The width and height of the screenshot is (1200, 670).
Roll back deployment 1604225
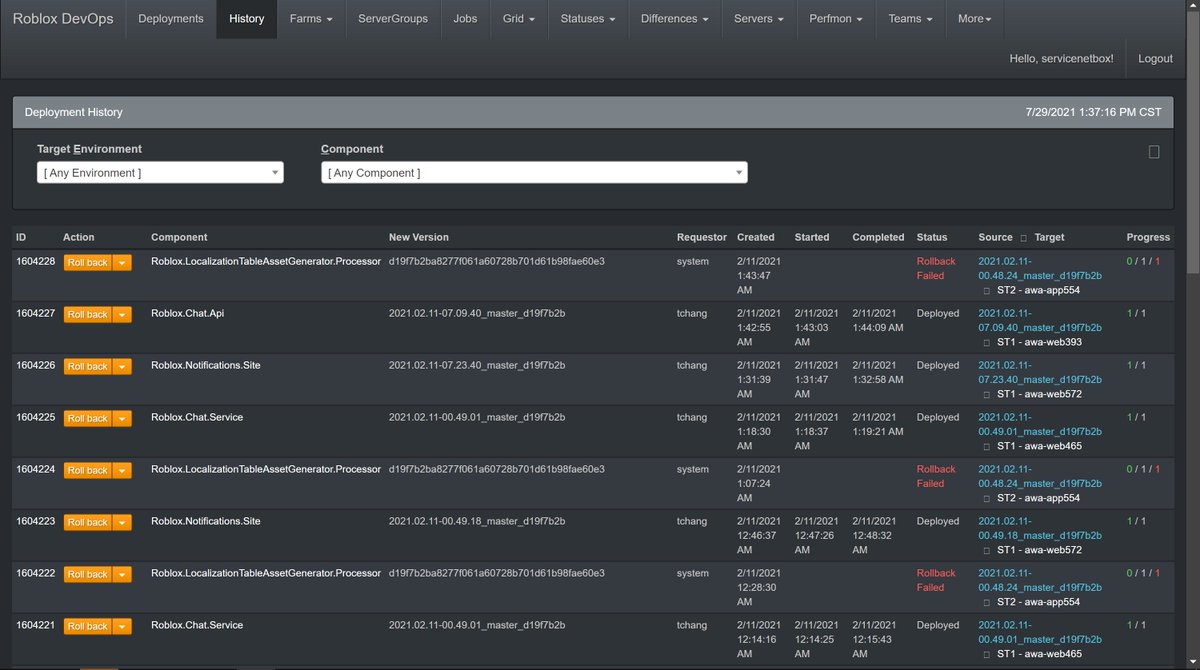pyautogui.click(x=88, y=418)
